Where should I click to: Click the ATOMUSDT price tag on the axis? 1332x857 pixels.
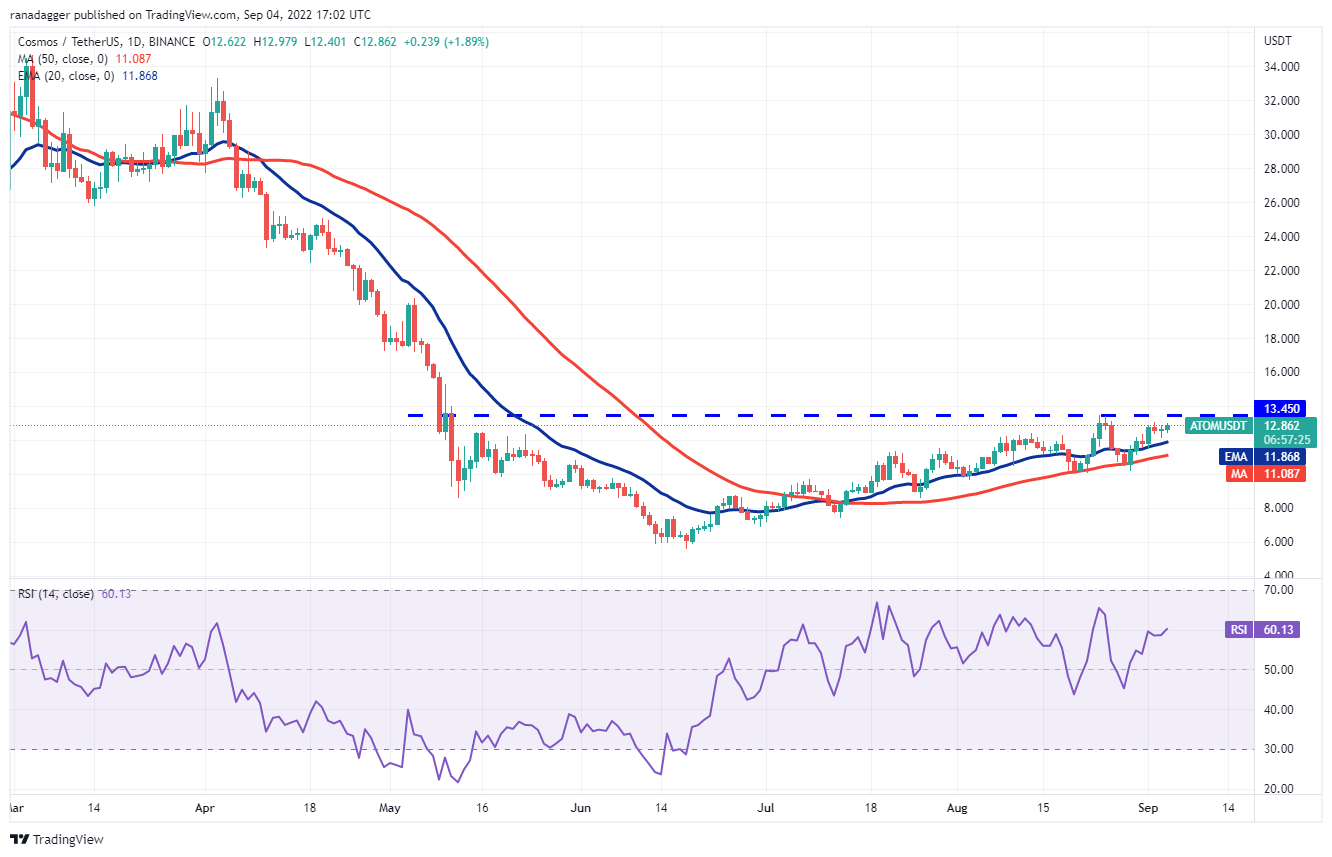(x=1217, y=426)
